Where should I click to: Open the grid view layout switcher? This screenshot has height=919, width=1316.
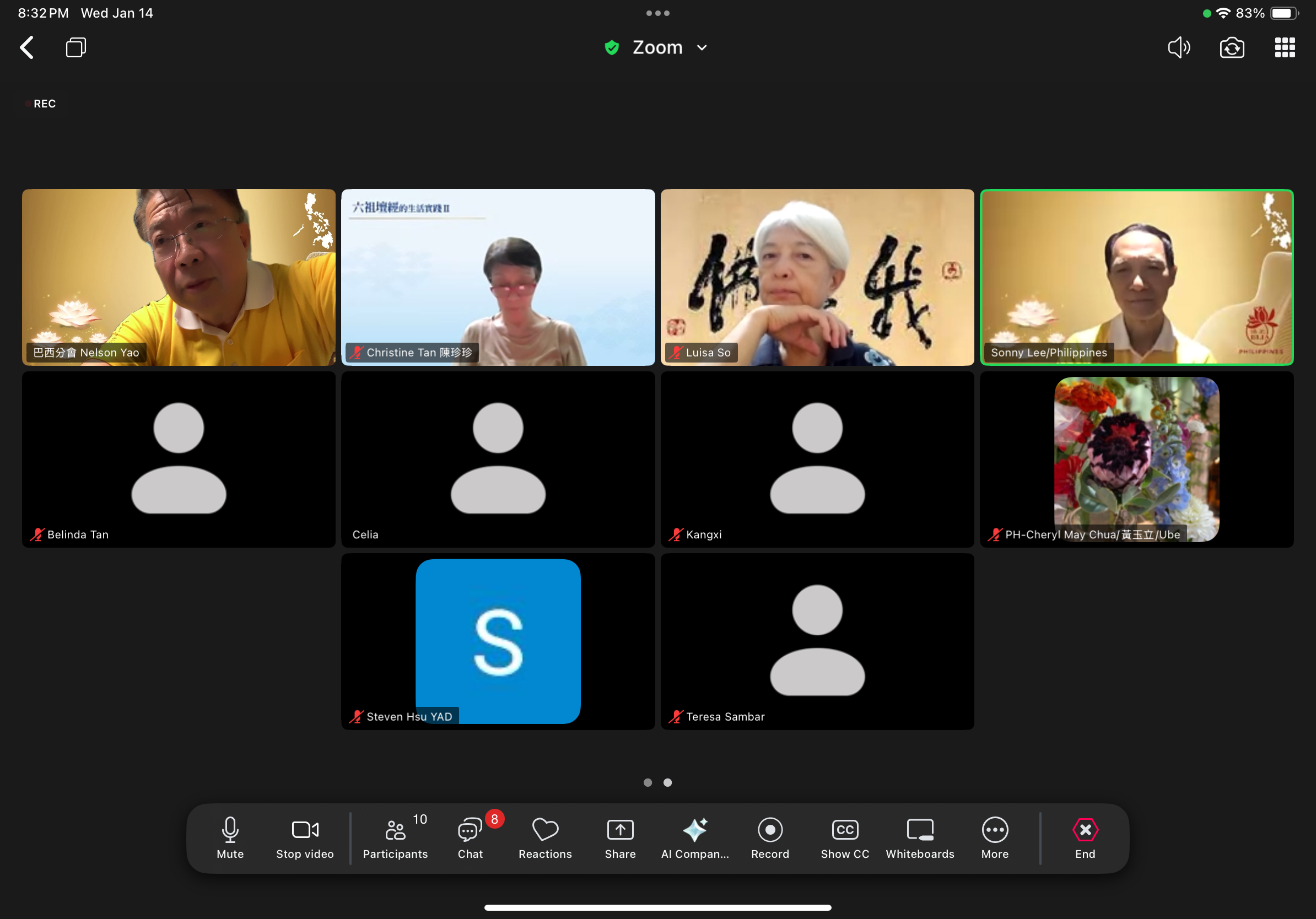[x=1285, y=47]
